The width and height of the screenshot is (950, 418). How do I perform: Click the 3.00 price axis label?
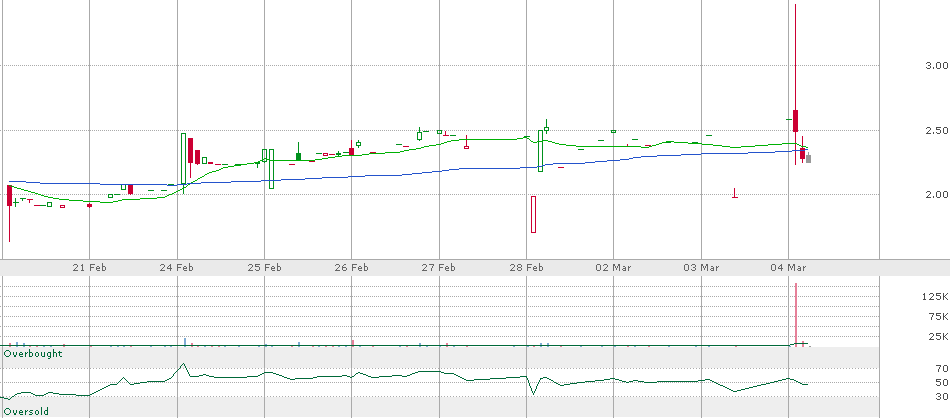(937, 65)
